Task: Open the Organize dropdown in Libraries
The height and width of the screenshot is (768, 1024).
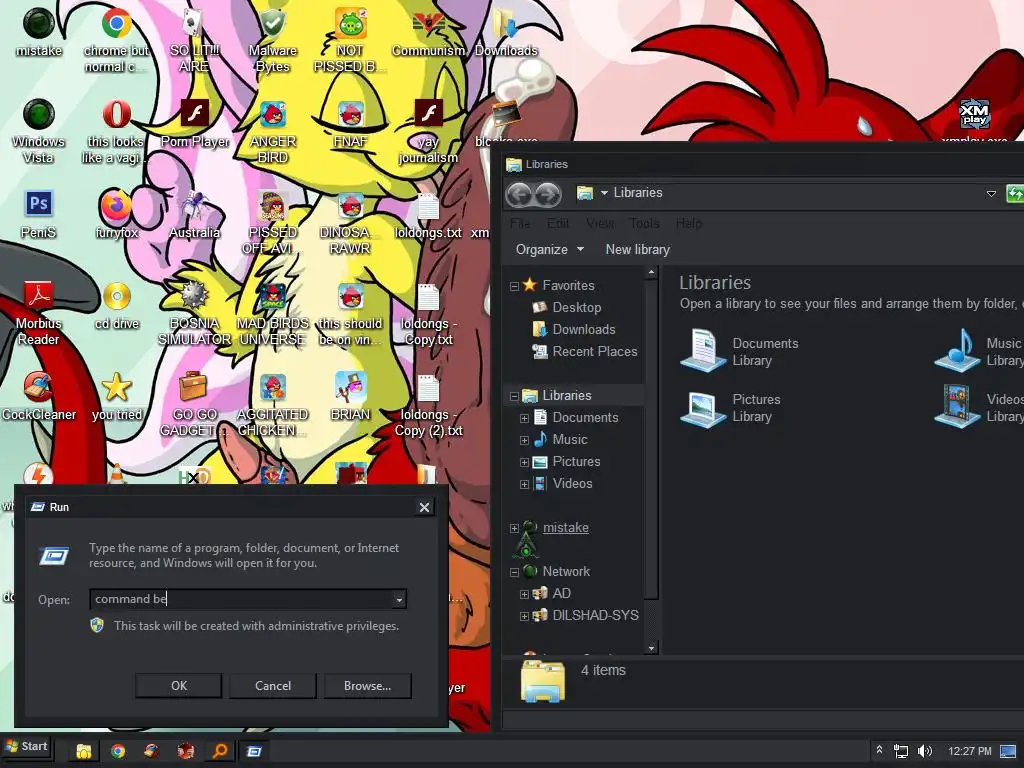Action: [549, 249]
